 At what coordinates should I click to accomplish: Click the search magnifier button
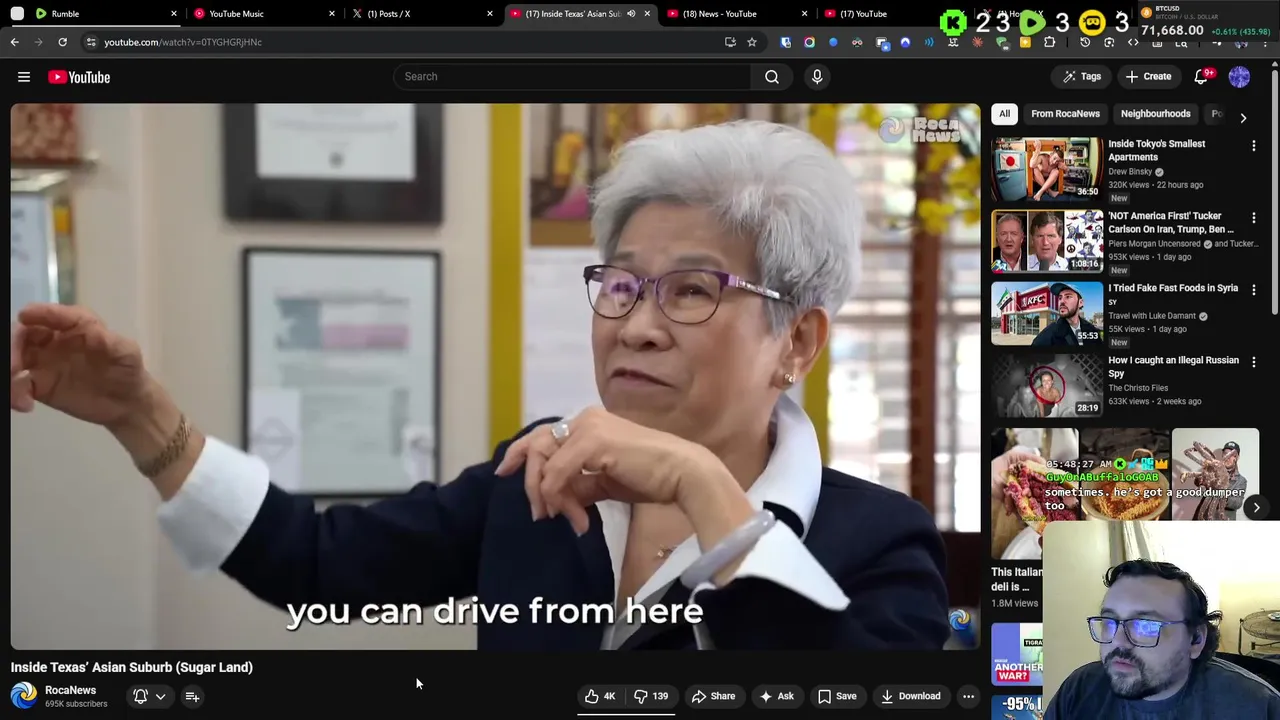point(772,76)
